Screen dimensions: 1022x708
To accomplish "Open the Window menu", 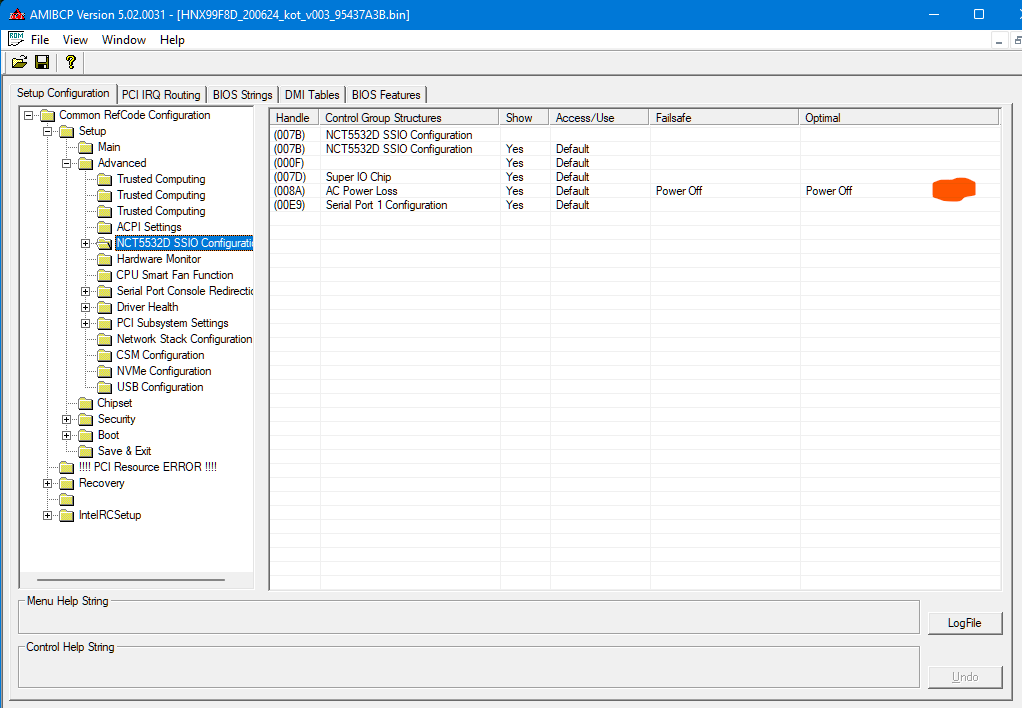I will 124,40.
